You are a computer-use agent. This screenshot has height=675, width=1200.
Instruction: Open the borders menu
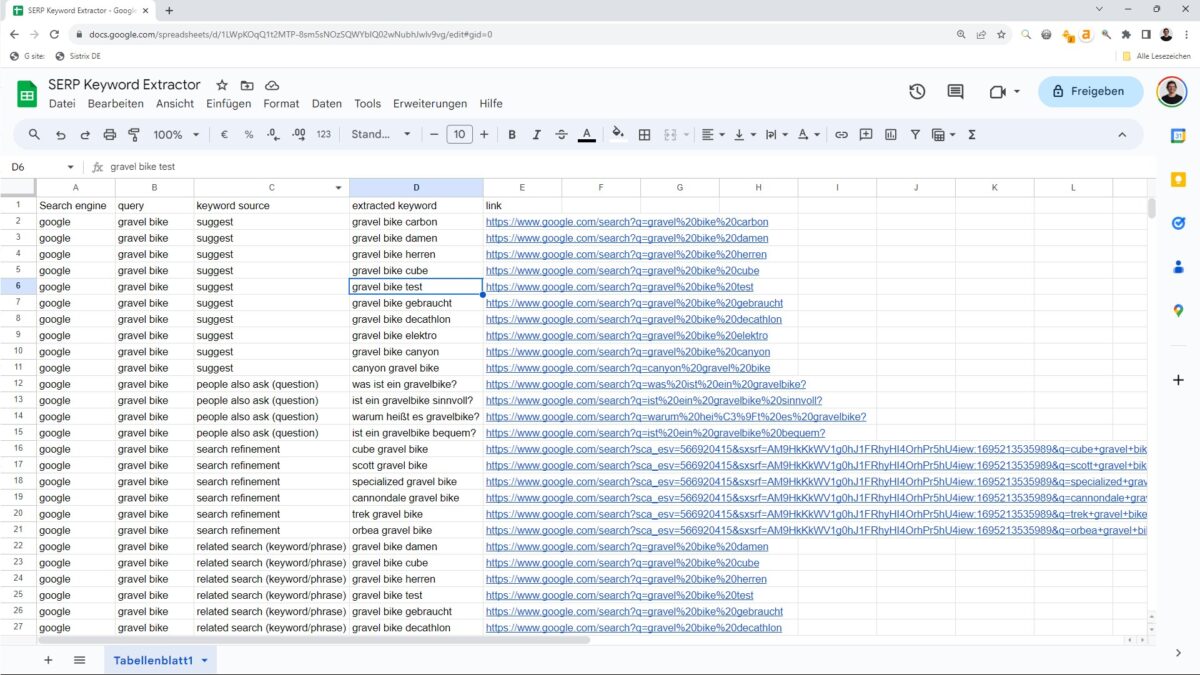pos(645,134)
